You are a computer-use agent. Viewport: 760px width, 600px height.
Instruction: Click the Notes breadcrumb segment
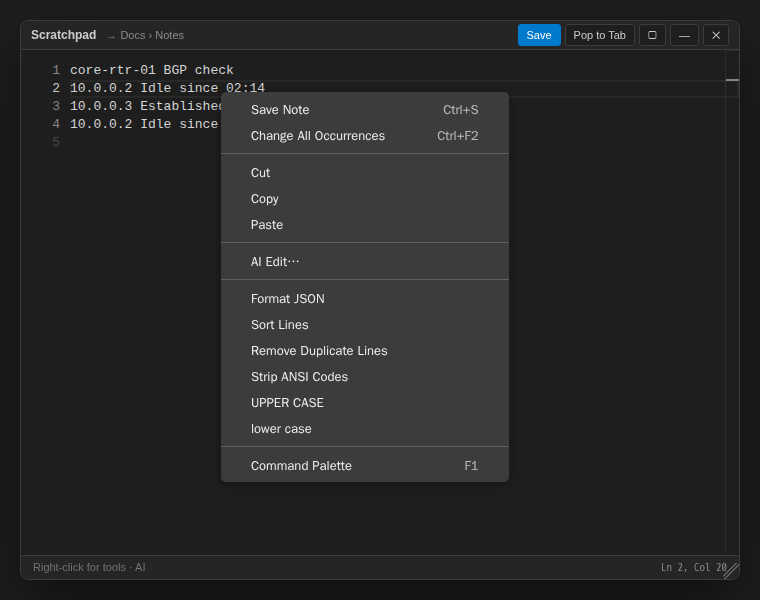click(x=169, y=35)
